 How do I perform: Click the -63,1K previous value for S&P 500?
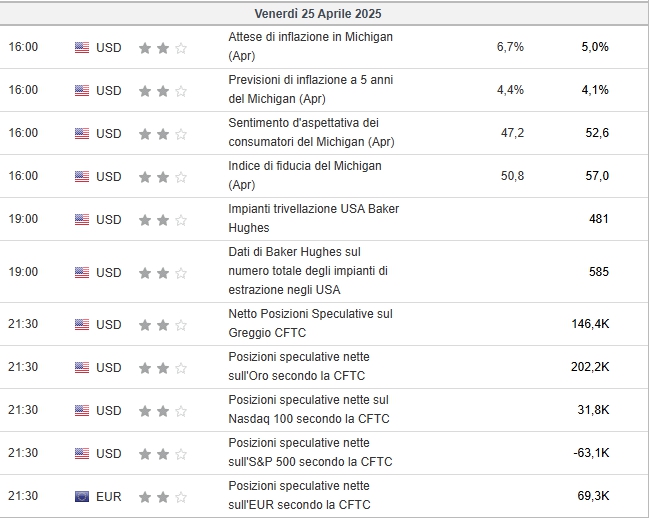(591, 453)
